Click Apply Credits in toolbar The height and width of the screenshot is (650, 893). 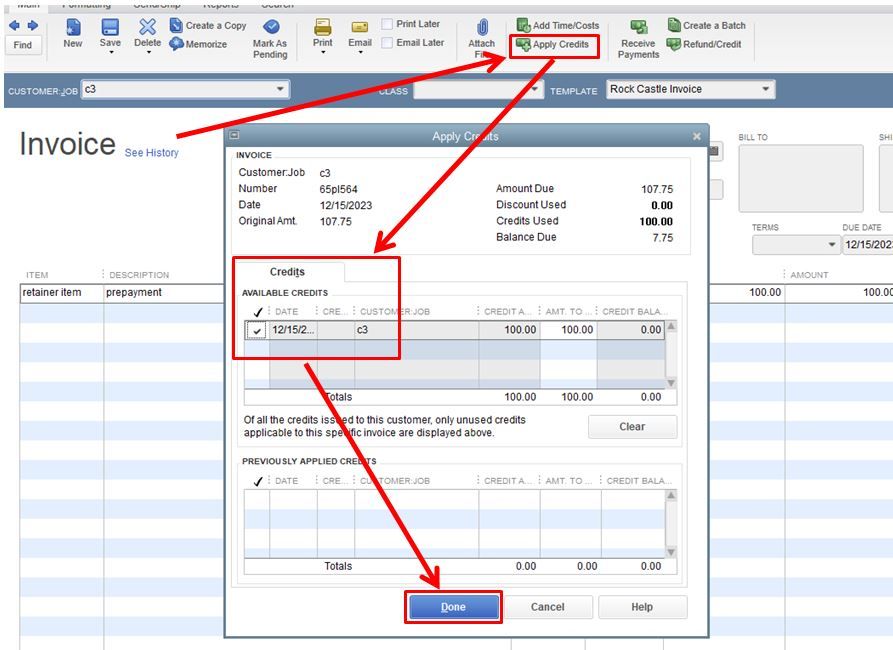tap(554, 44)
